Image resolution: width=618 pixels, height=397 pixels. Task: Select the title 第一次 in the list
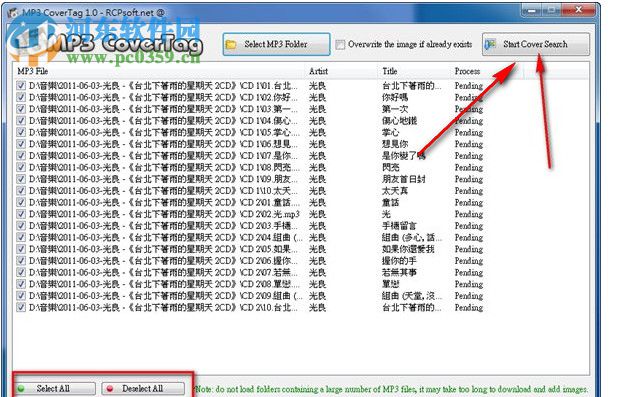click(395, 109)
